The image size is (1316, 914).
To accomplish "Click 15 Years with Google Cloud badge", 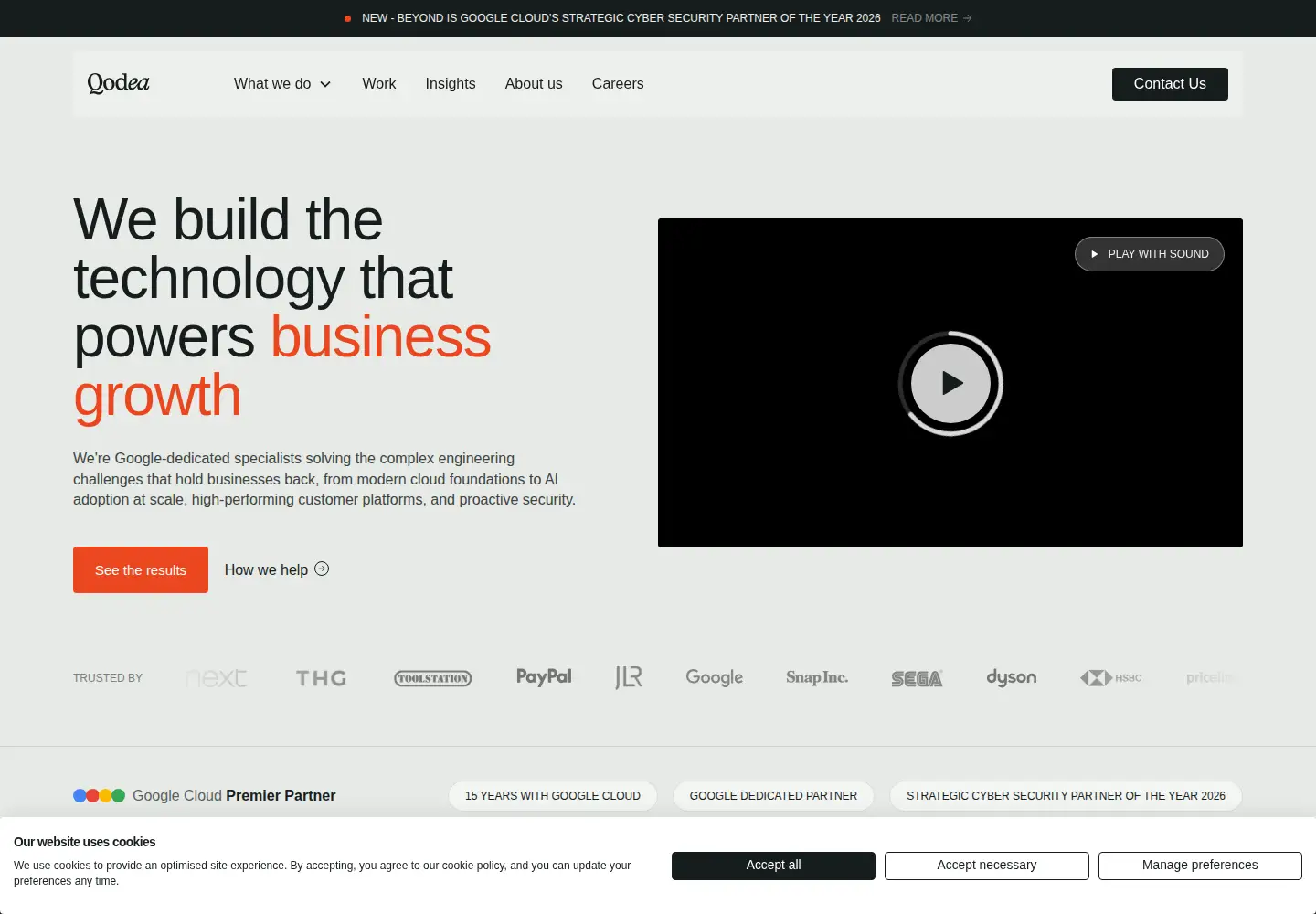I will click(553, 796).
